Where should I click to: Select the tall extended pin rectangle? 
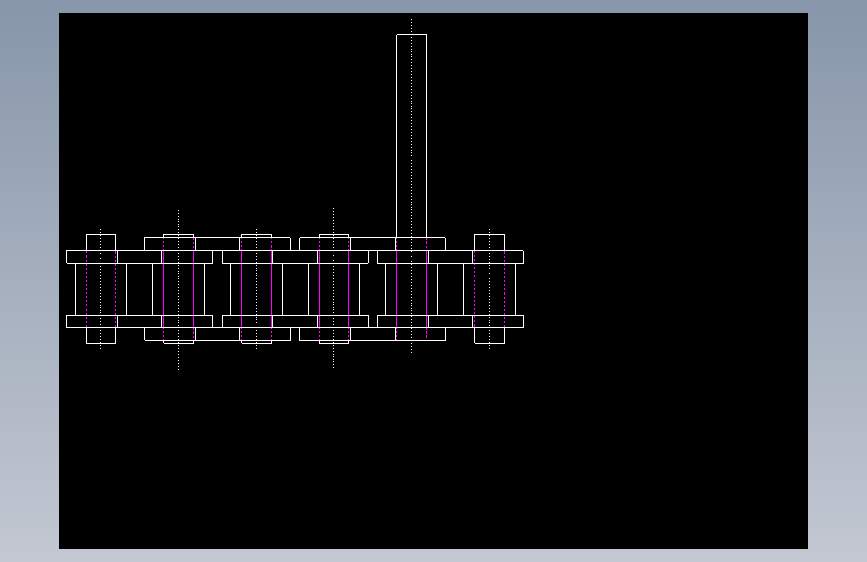pos(411,136)
